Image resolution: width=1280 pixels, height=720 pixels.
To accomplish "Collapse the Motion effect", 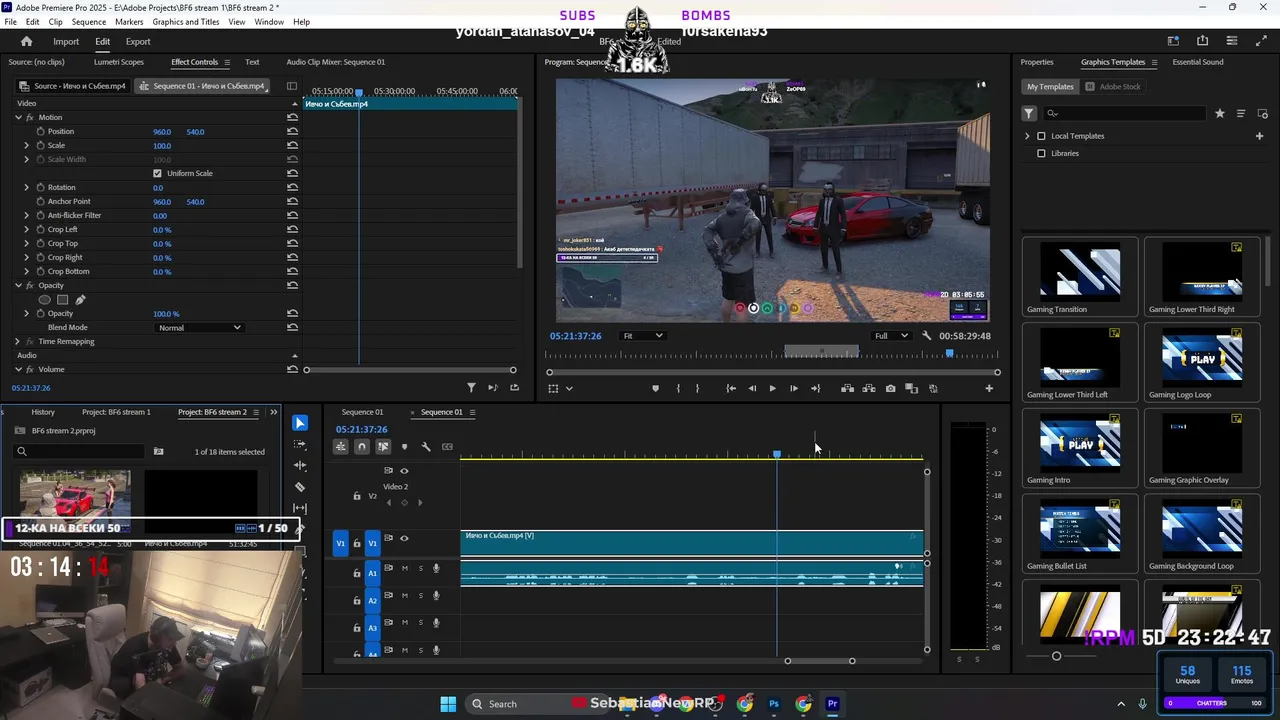I will 17,117.
